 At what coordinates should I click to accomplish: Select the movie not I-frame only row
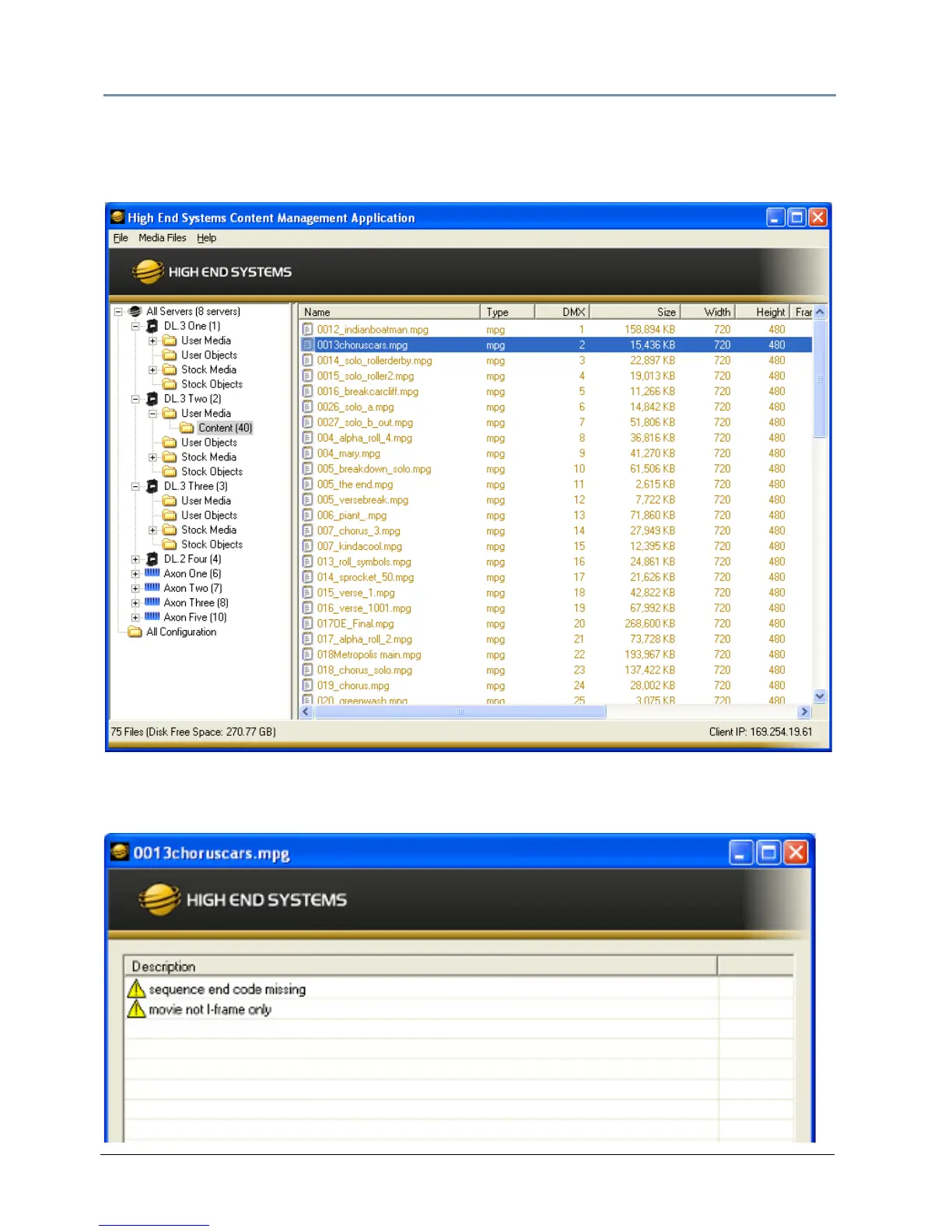459,1010
